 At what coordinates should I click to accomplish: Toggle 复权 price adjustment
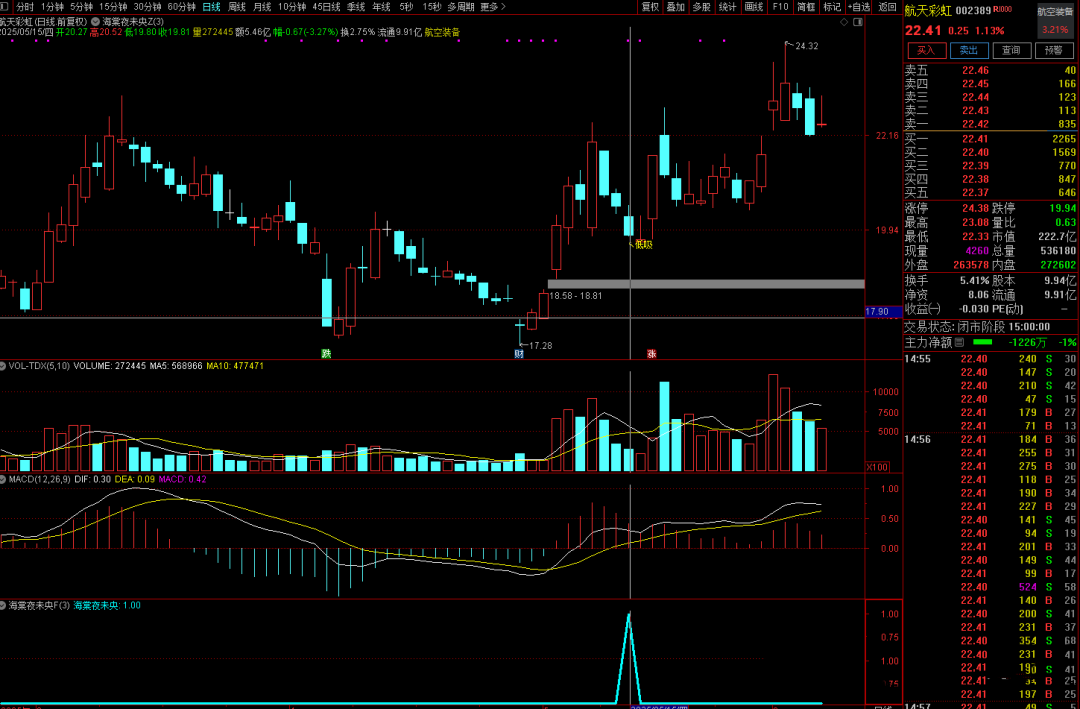point(650,6)
